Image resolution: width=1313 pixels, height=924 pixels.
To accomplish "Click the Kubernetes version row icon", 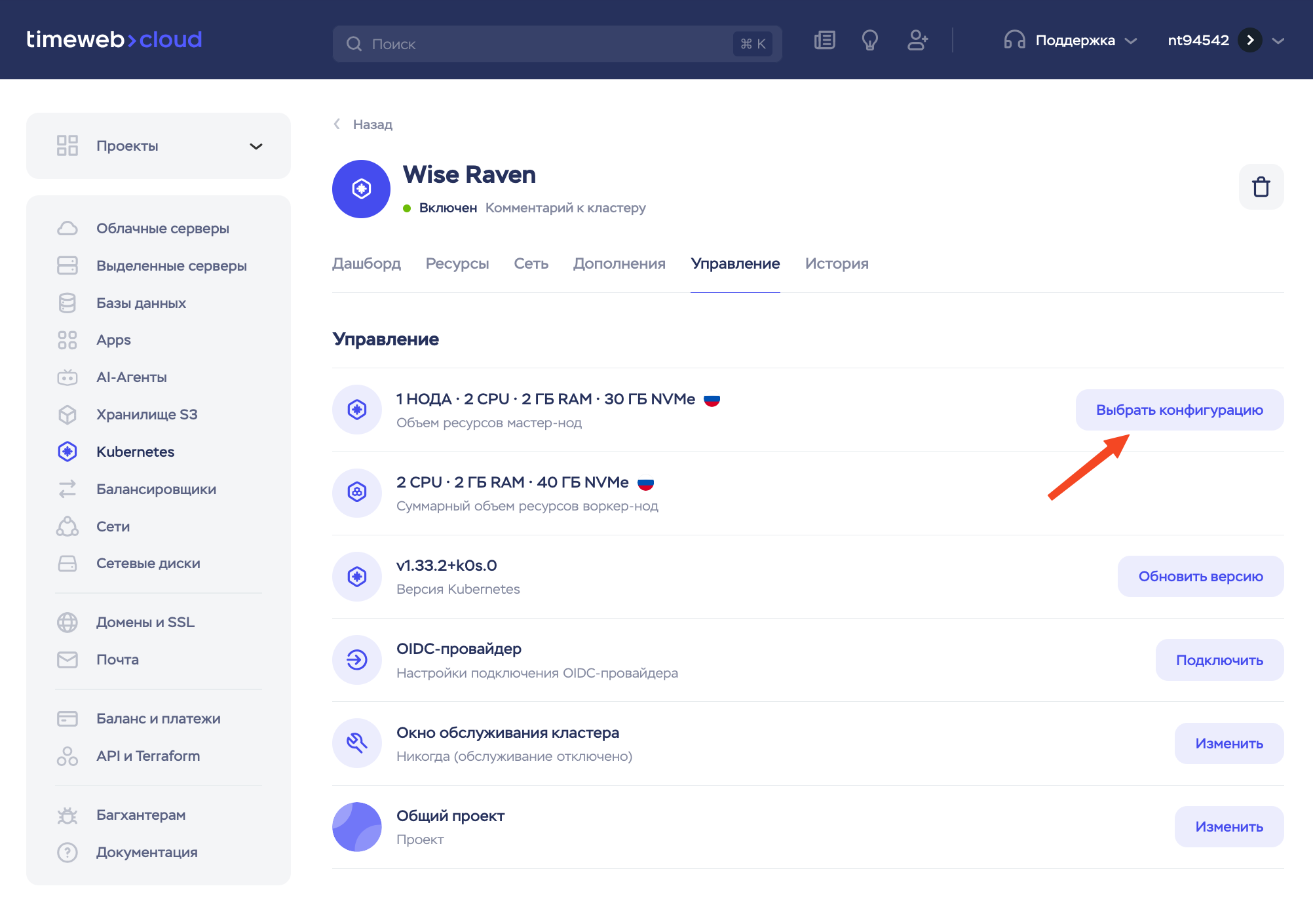I will click(x=357, y=577).
